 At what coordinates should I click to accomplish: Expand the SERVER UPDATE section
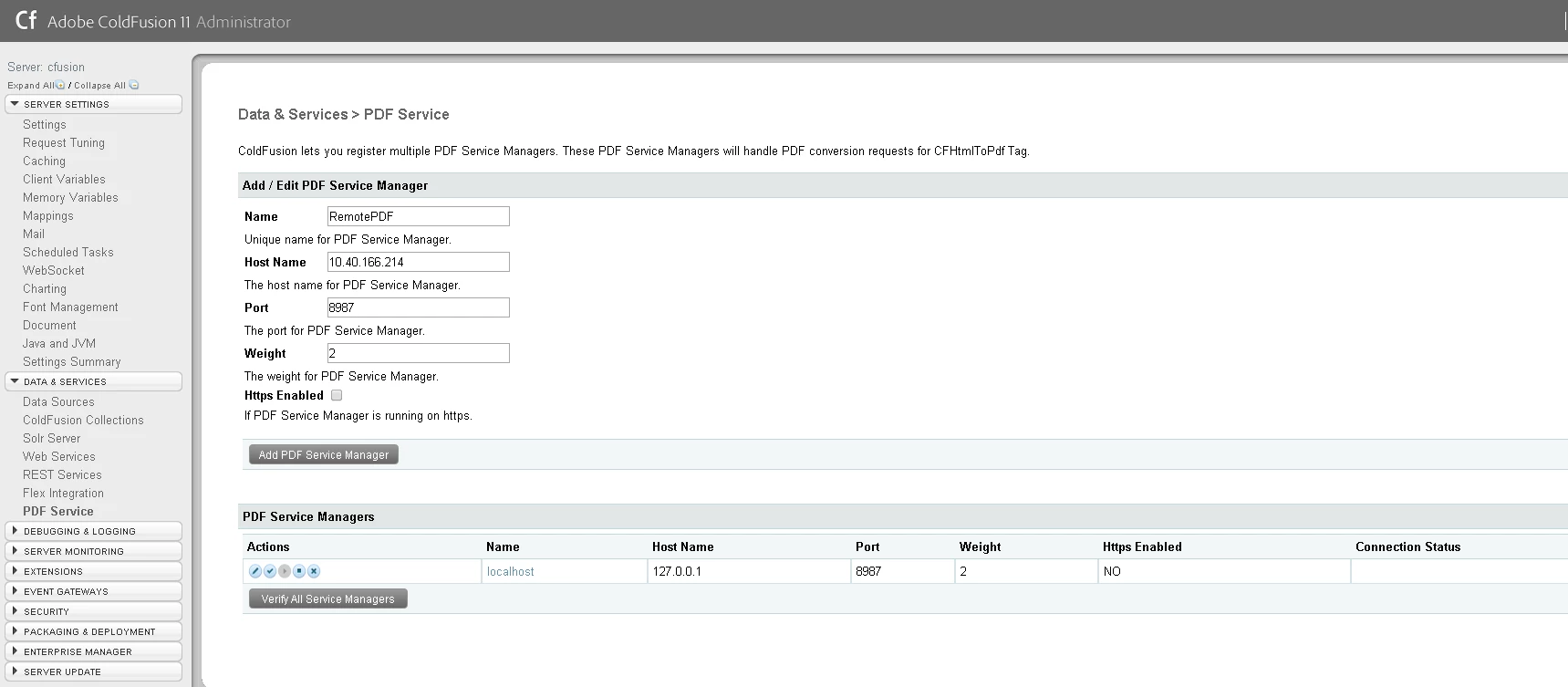coord(93,671)
